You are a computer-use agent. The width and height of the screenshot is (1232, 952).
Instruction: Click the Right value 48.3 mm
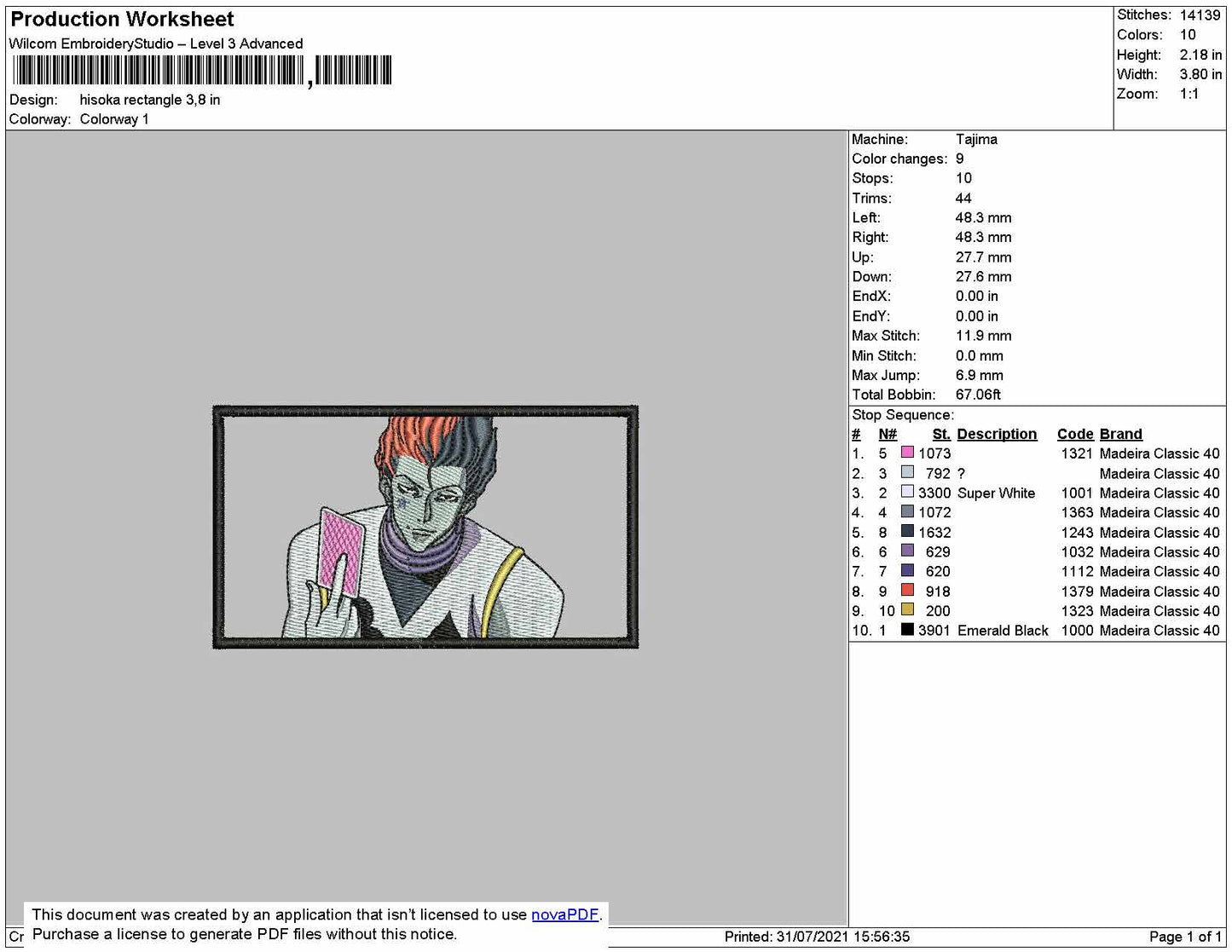(x=983, y=237)
